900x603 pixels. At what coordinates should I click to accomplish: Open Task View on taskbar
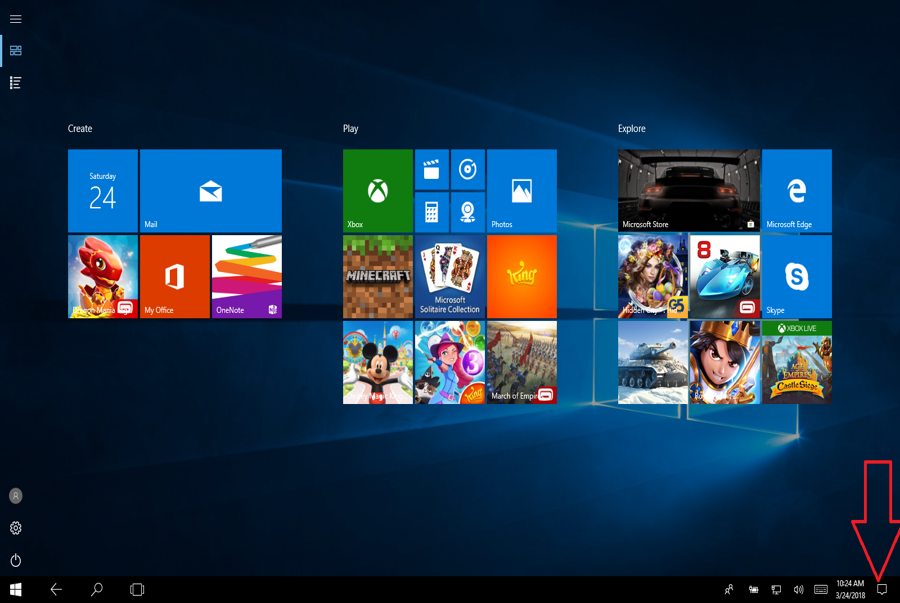(x=137, y=589)
